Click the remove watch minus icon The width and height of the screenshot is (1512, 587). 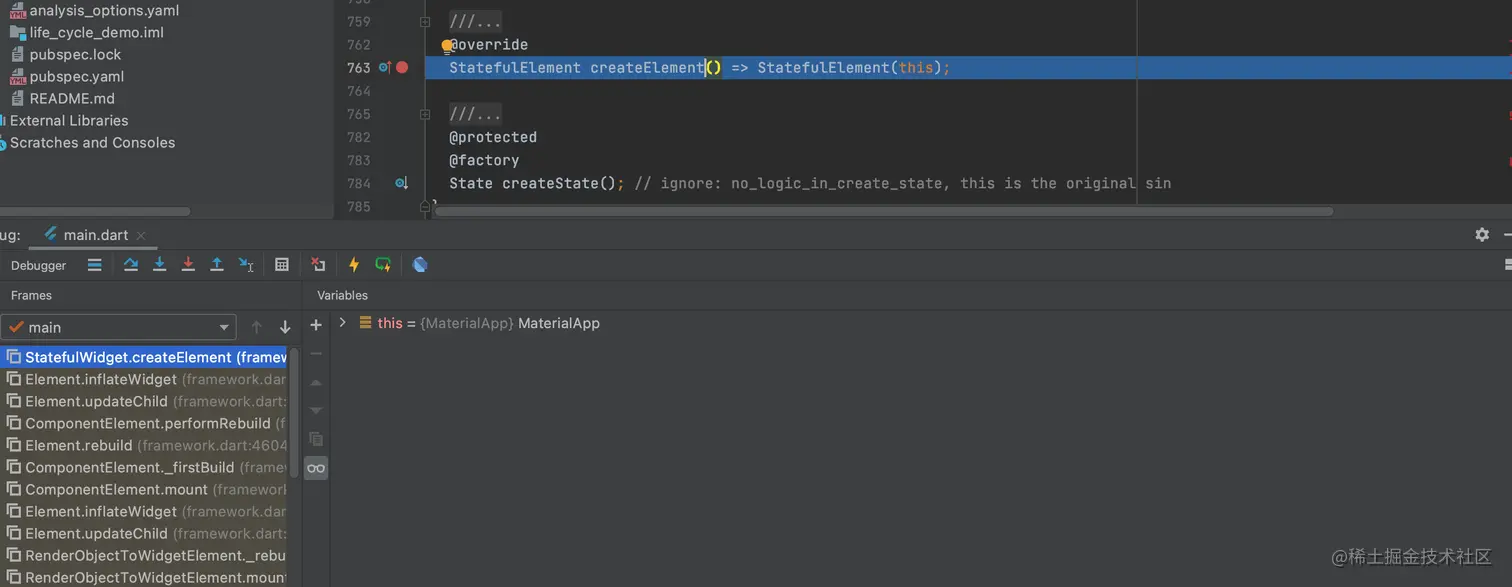pyautogui.click(x=316, y=354)
